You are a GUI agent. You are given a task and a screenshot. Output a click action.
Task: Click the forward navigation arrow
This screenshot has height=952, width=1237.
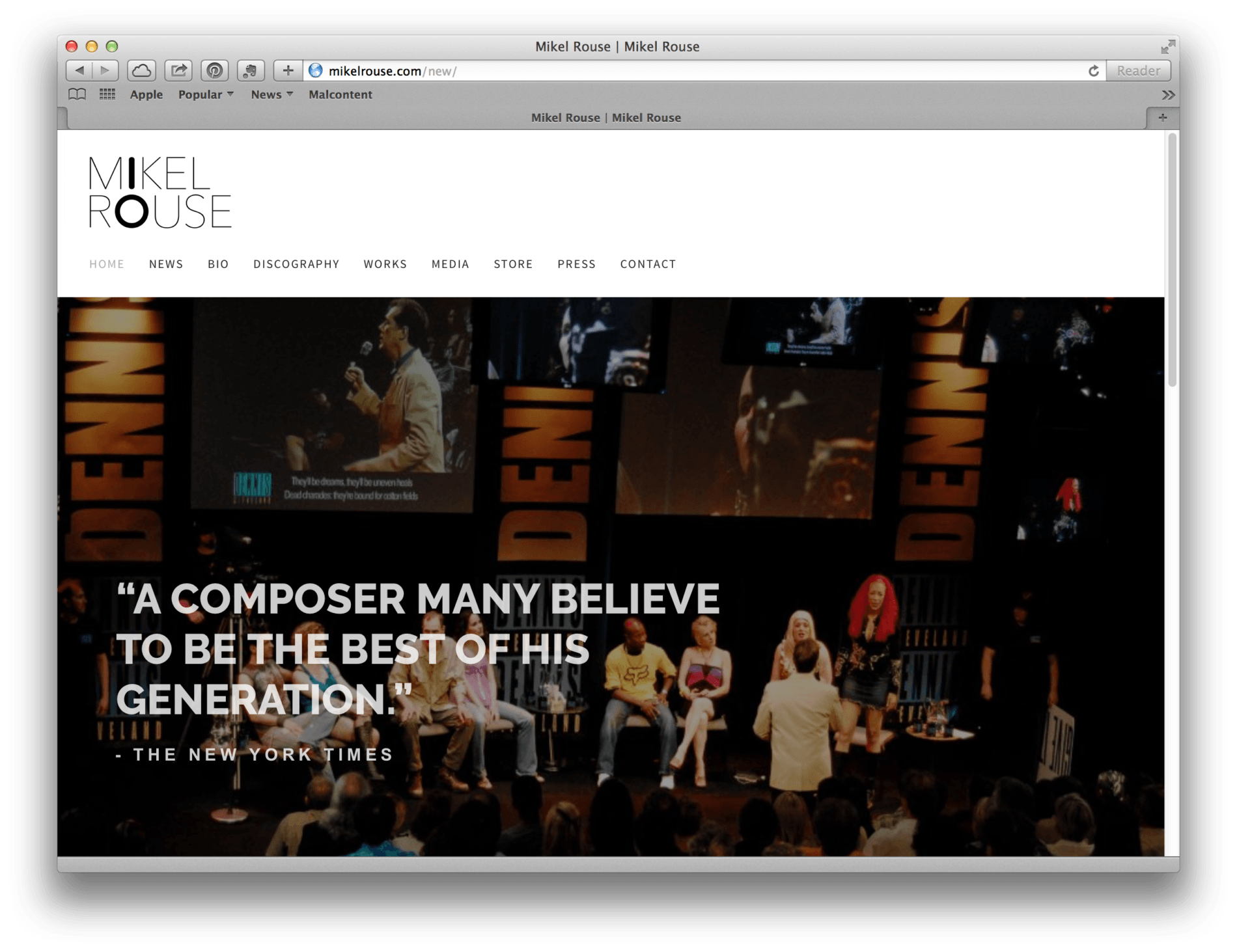pos(105,70)
